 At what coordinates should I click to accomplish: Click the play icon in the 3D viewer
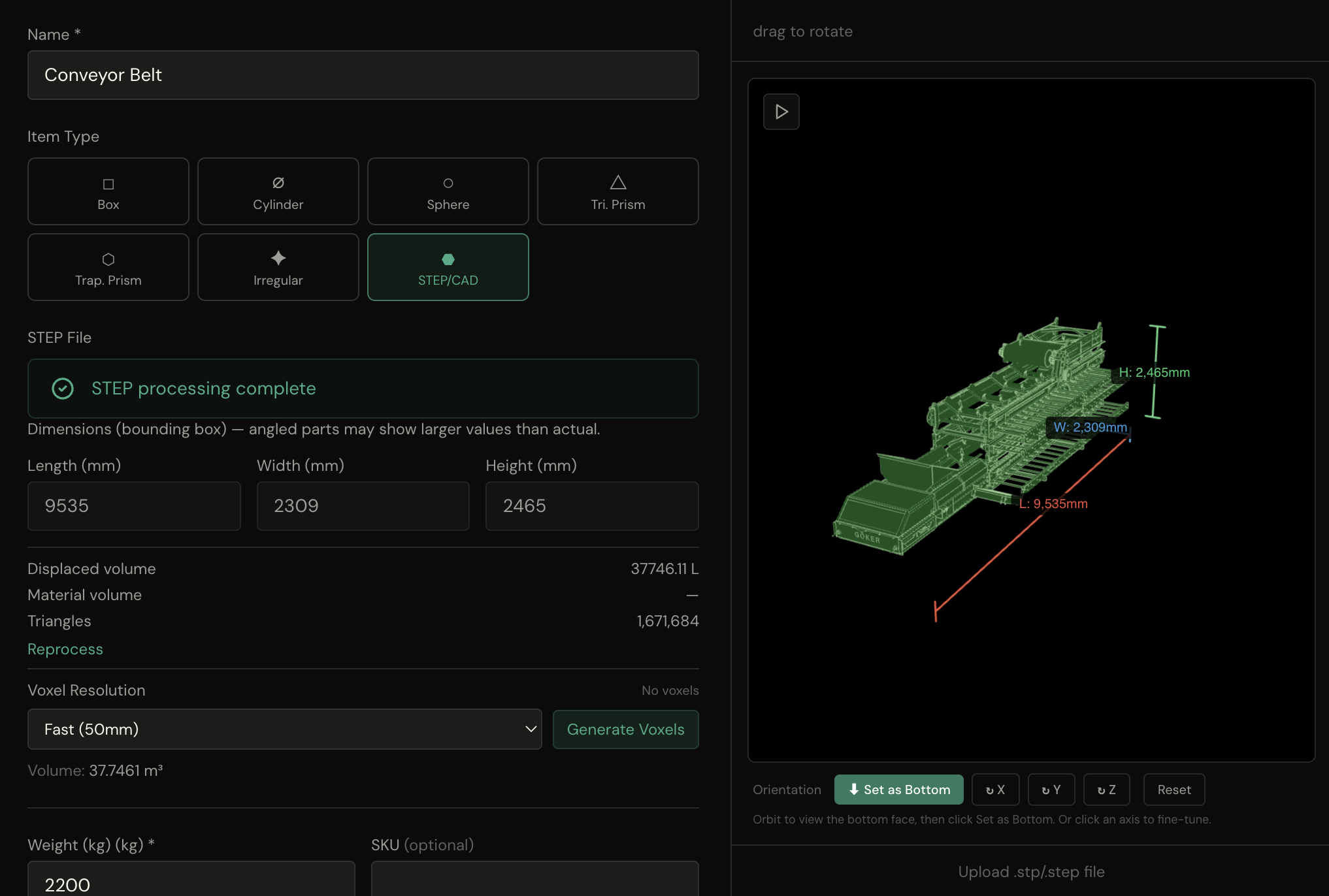(x=781, y=112)
